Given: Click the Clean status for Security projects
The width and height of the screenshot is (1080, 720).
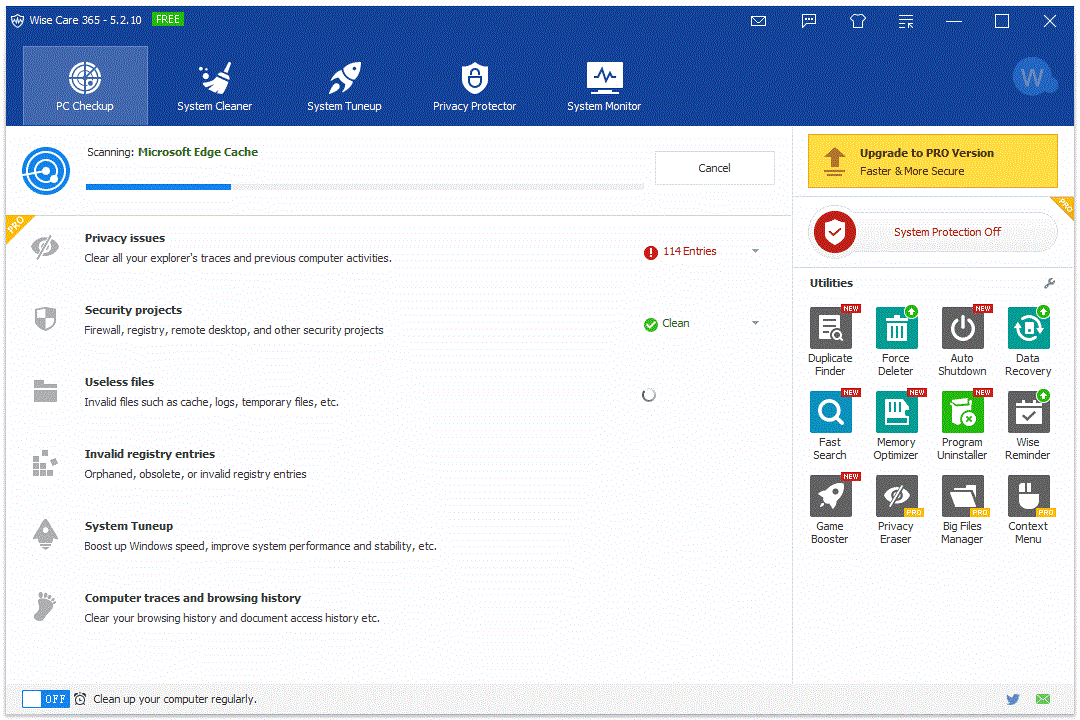Looking at the screenshot, I should pyautogui.click(x=676, y=323).
